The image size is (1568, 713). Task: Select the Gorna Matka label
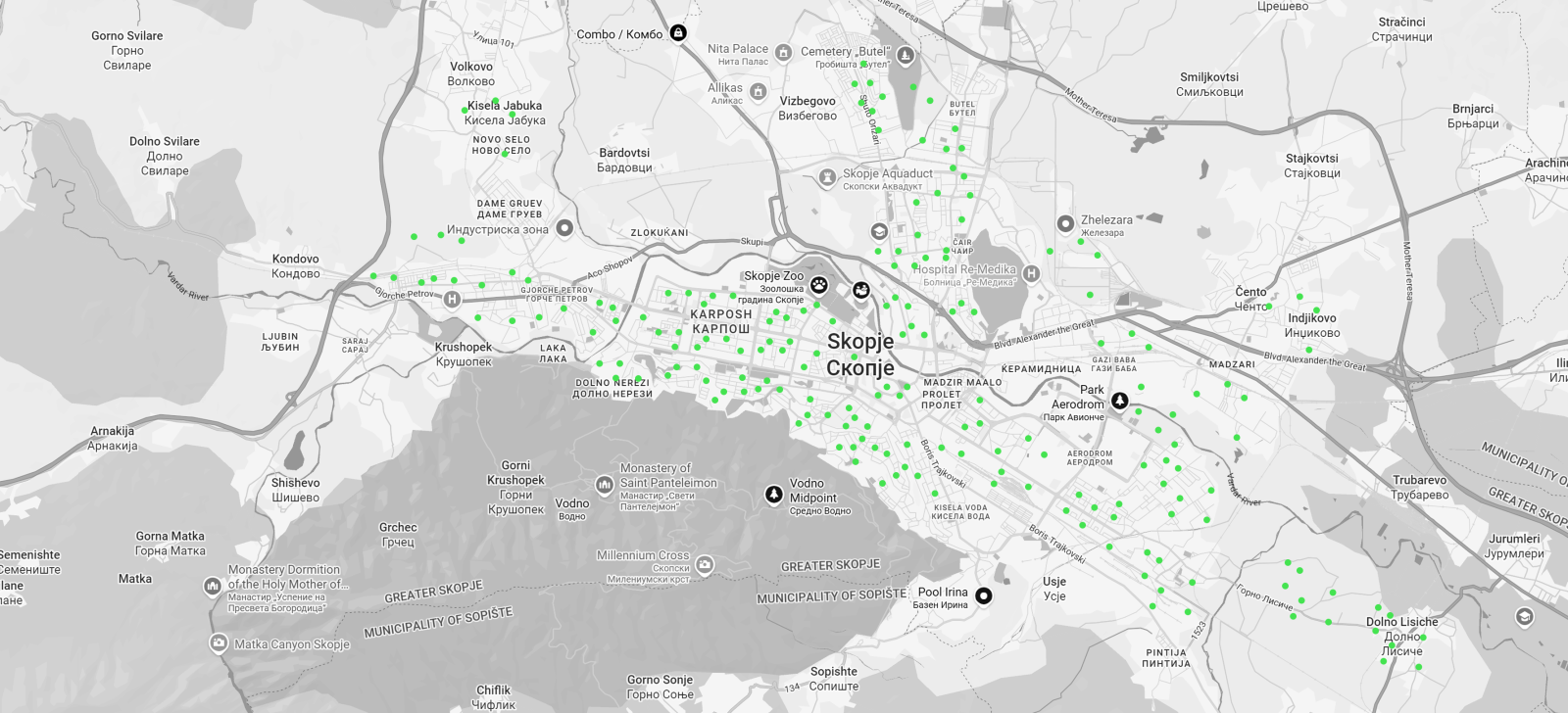coord(171,544)
